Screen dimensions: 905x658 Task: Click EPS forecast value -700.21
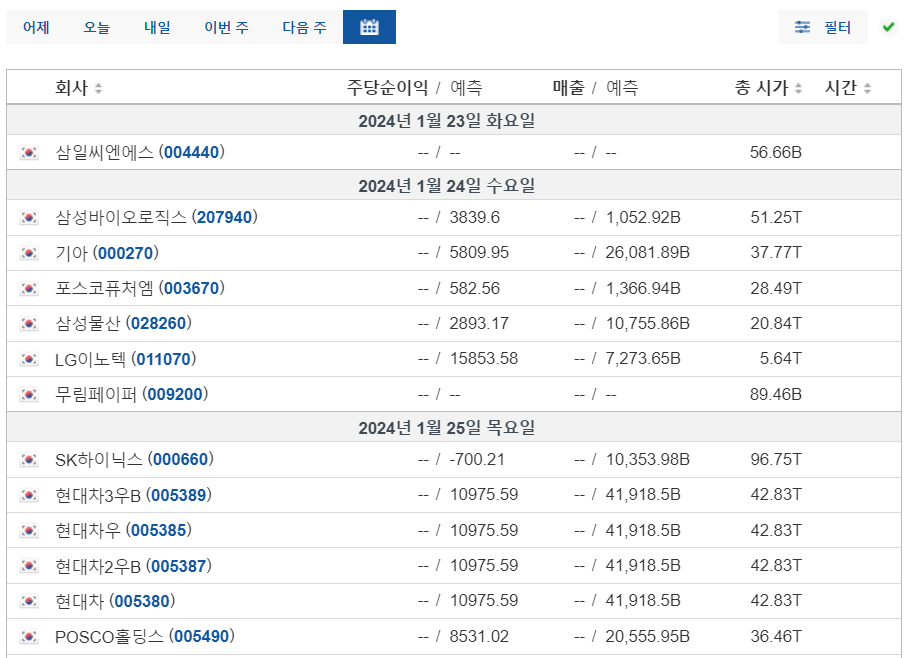click(477, 460)
